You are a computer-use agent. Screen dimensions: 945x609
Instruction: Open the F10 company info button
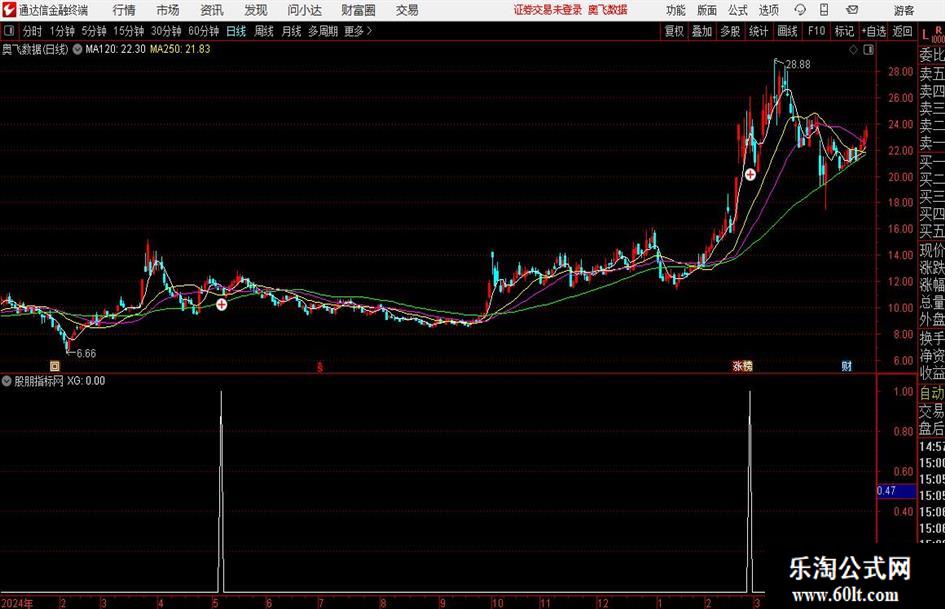click(816, 31)
